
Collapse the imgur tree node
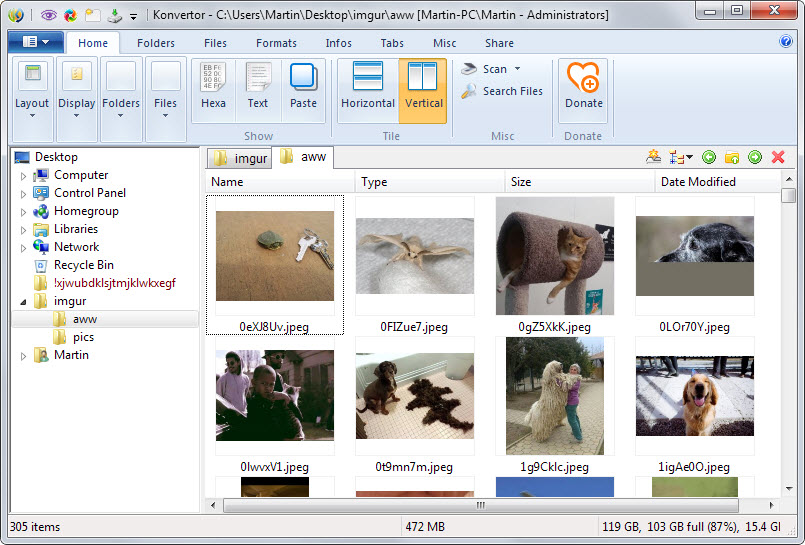tap(23, 302)
